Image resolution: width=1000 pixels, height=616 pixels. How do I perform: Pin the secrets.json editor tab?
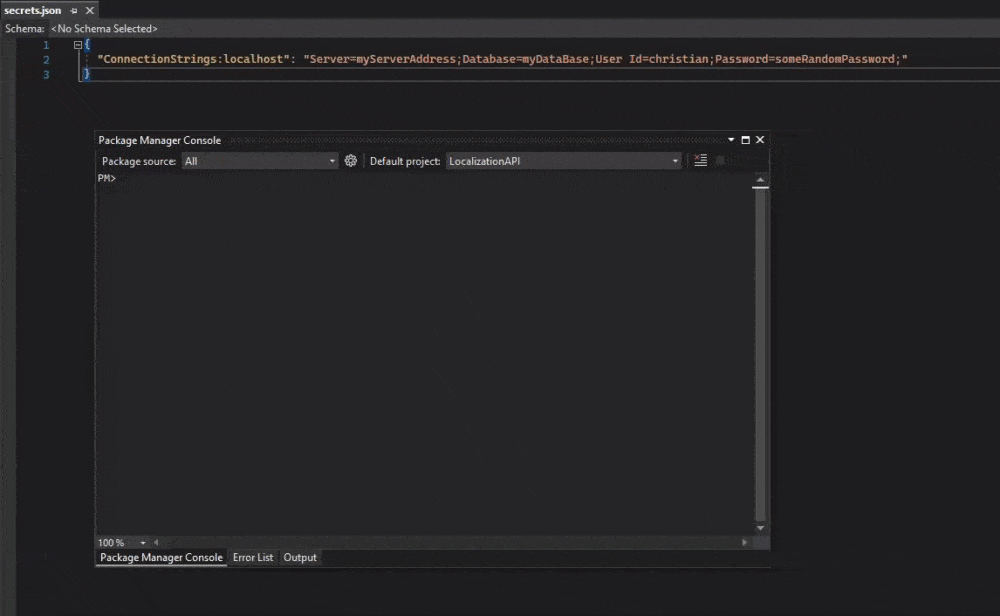(73, 10)
